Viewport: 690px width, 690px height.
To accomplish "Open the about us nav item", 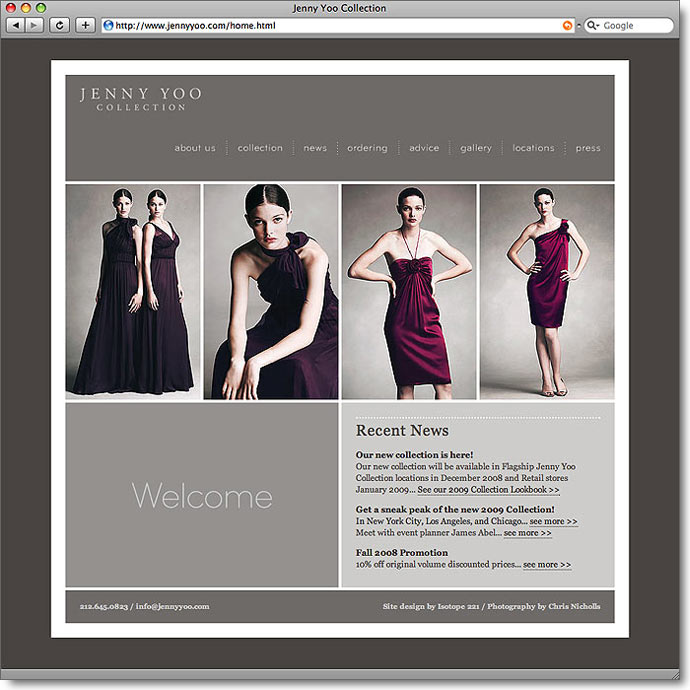I will pyautogui.click(x=195, y=148).
